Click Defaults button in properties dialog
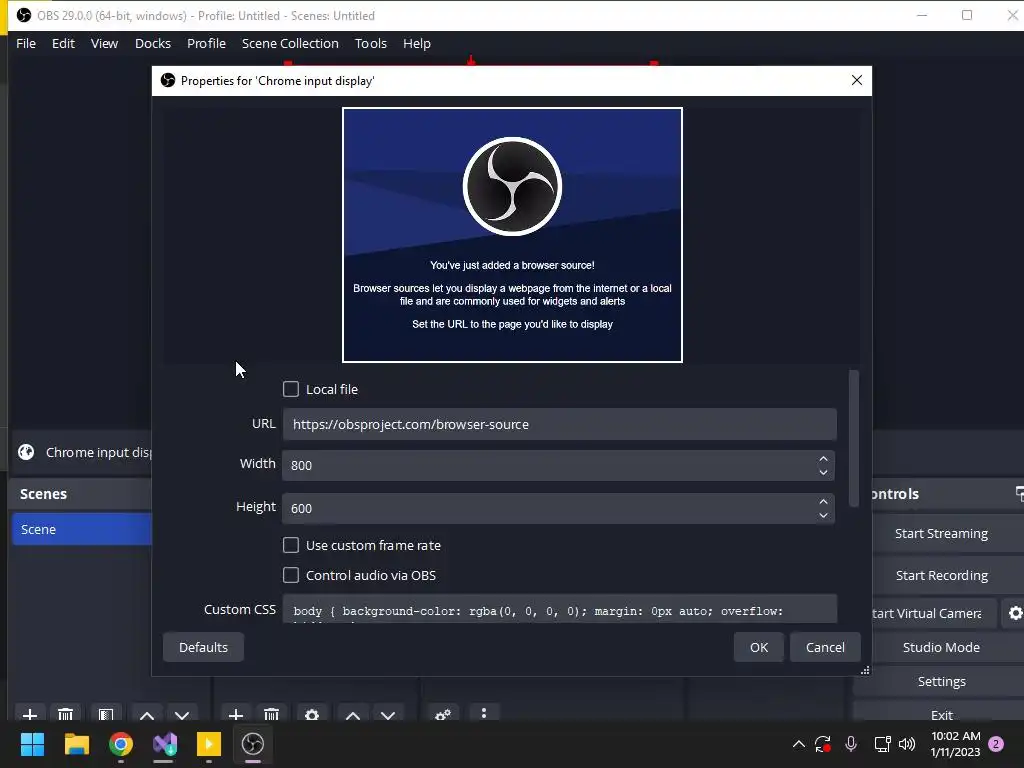 click(203, 647)
